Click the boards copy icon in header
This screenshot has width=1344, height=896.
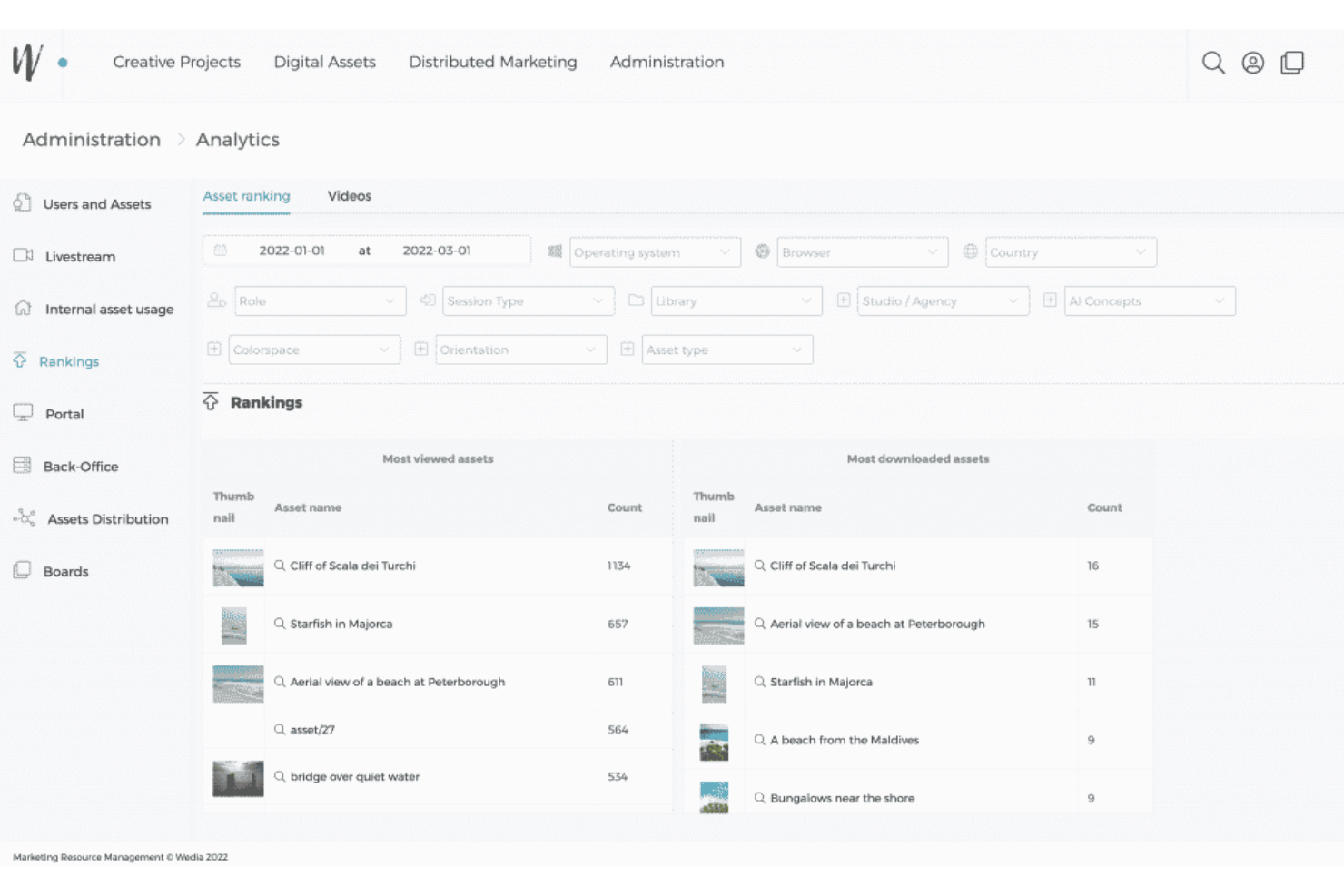pos(1292,63)
